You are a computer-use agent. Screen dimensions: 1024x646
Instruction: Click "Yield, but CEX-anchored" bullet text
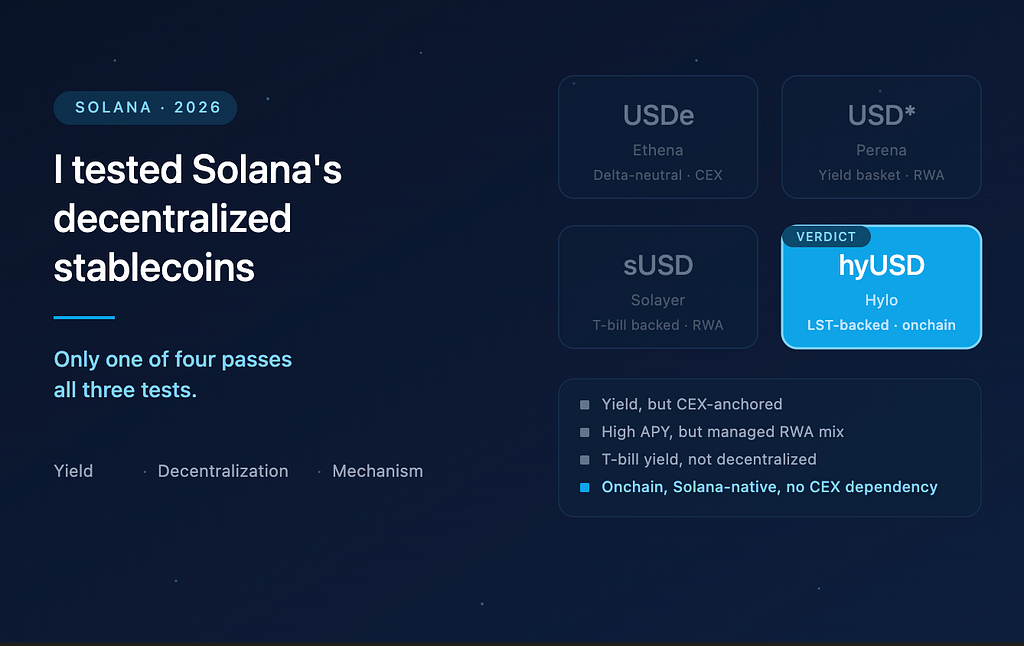pyautogui.click(x=692, y=404)
